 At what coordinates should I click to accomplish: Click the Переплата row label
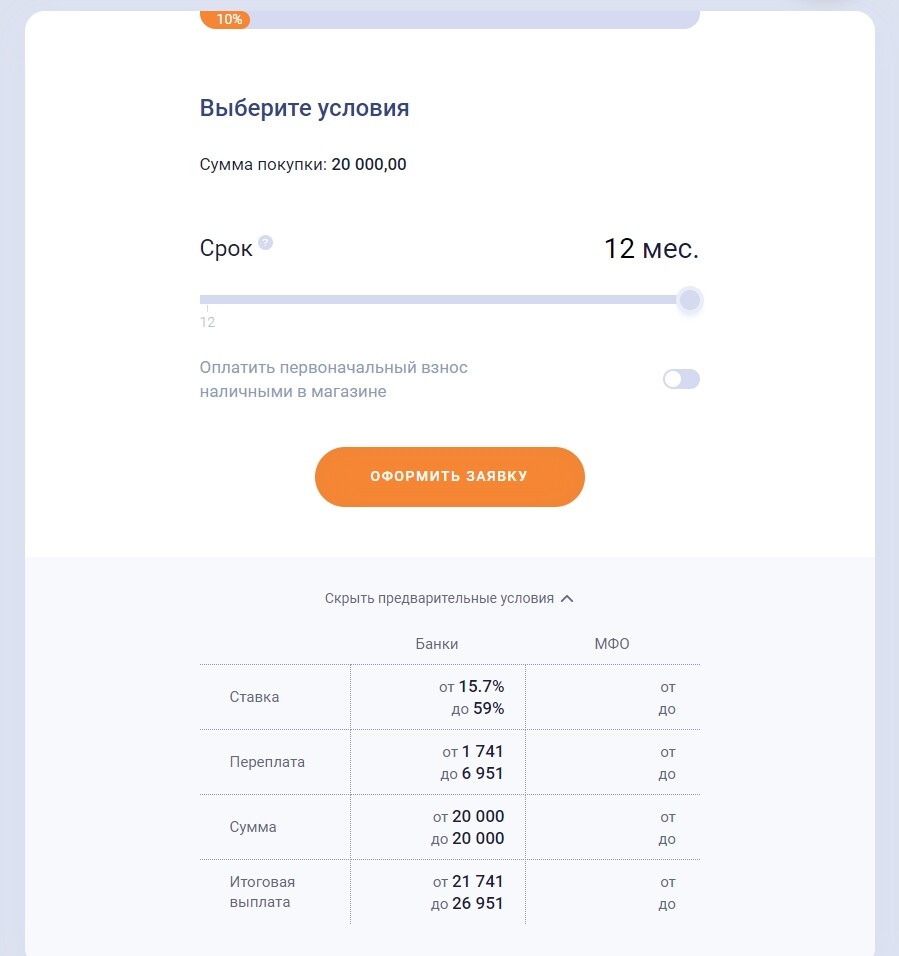[x=267, y=762]
